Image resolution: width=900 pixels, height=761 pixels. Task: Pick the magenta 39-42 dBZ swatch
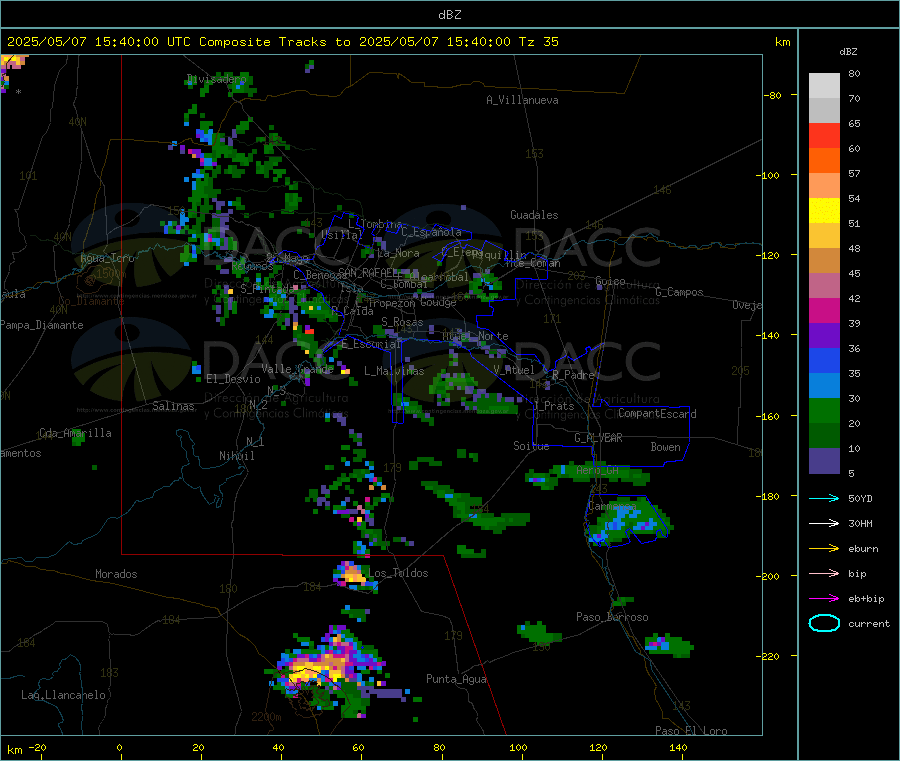pyautogui.click(x=824, y=310)
